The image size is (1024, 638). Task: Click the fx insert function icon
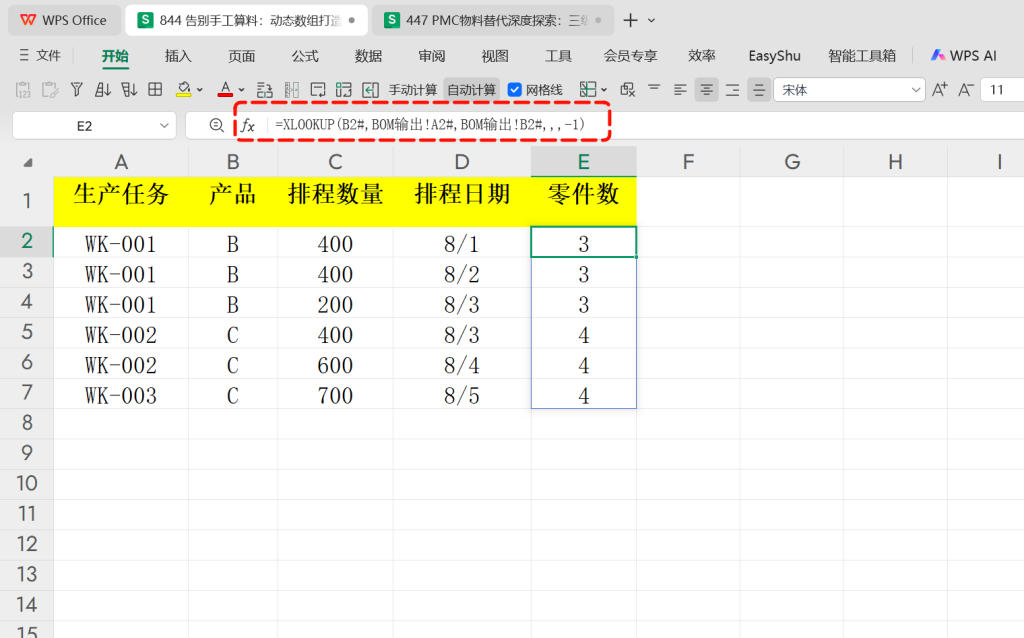tap(248, 125)
